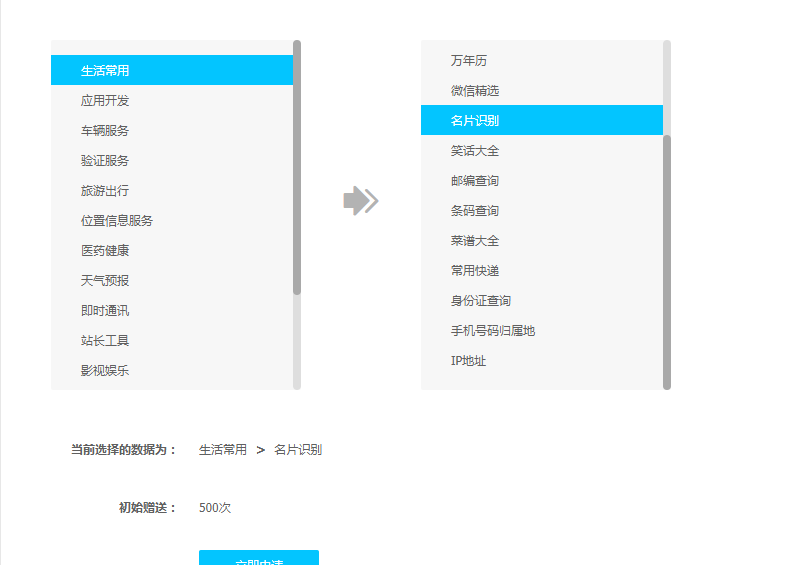Choose 万年历 in the right list
Image resolution: width=797 pixels, height=565 pixels.
click(x=469, y=61)
